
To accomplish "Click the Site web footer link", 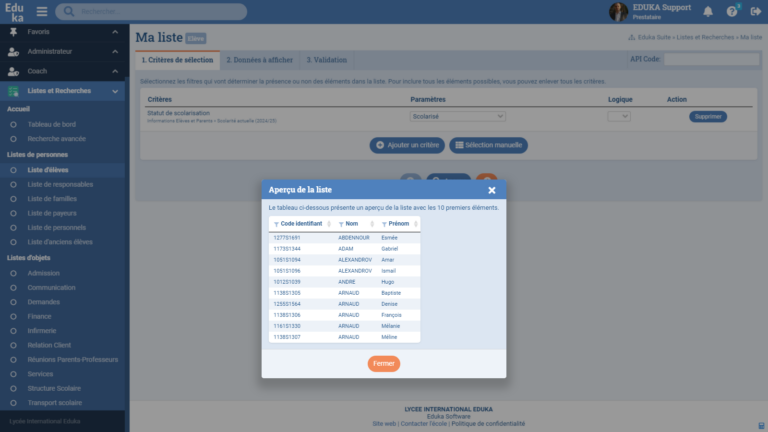I will tap(384, 424).
